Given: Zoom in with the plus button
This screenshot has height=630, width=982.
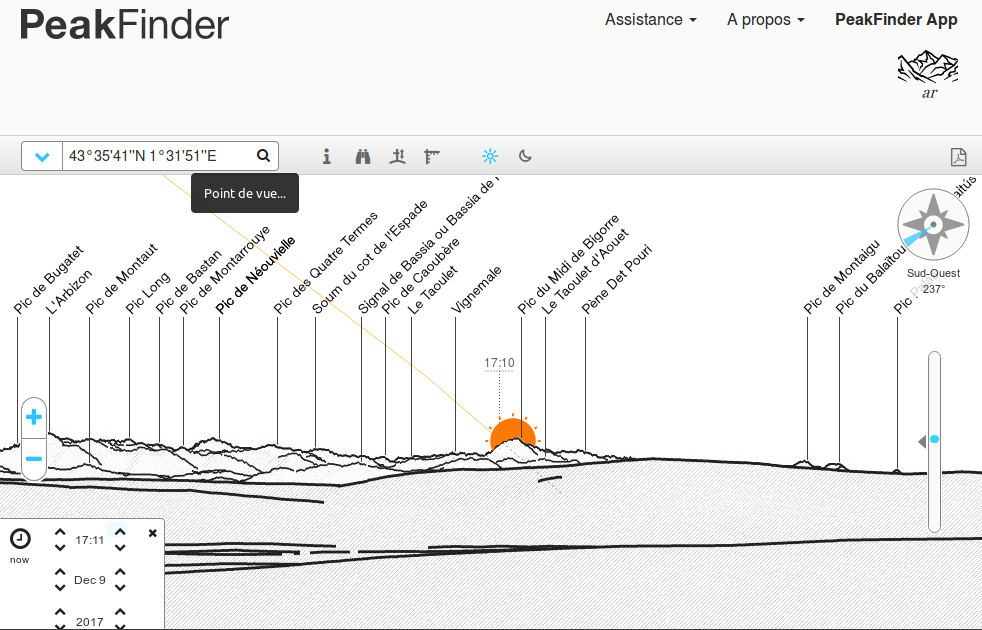Looking at the screenshot, I should pos(33,417).
